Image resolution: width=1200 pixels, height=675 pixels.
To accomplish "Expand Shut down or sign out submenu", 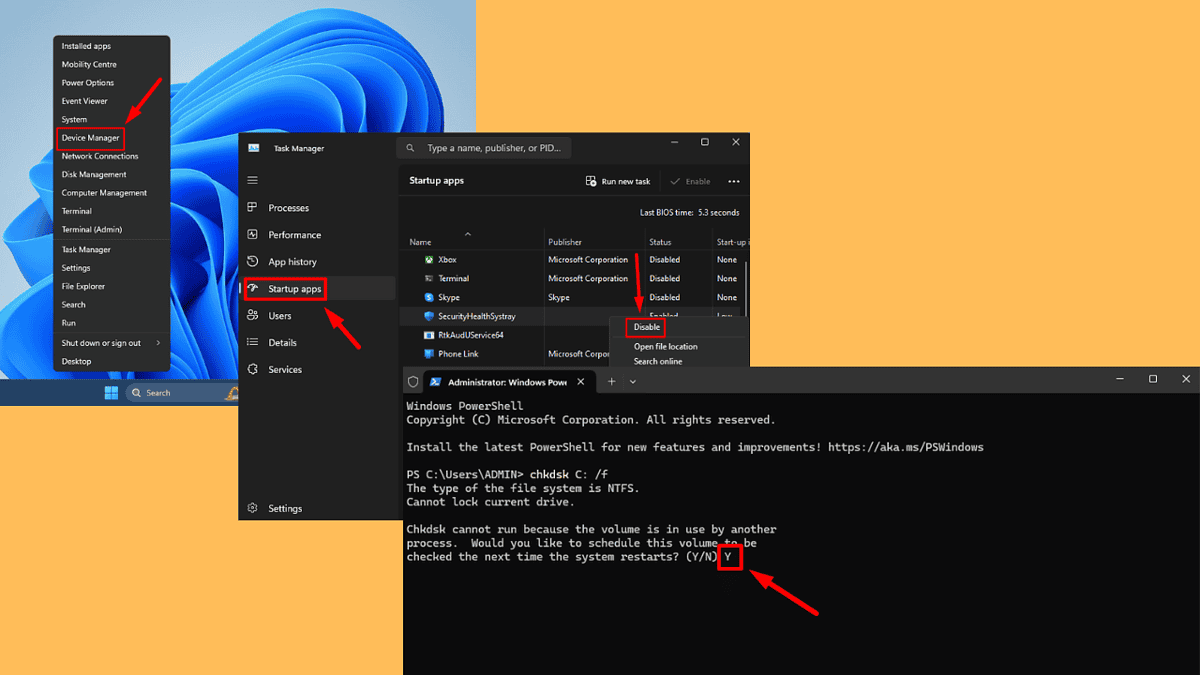I will (102, 343).
